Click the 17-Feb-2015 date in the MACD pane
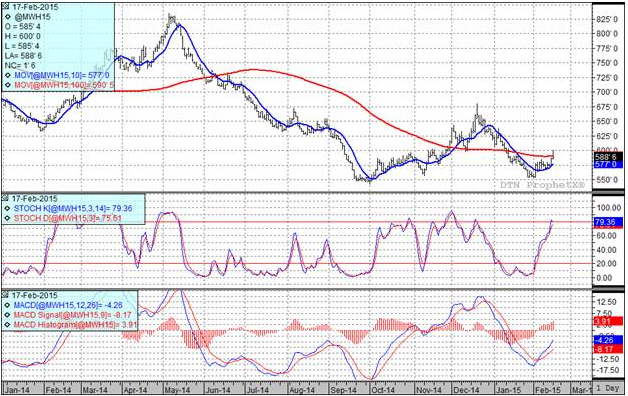The height and width of the screenshot is (396, 628). (35, 295)
